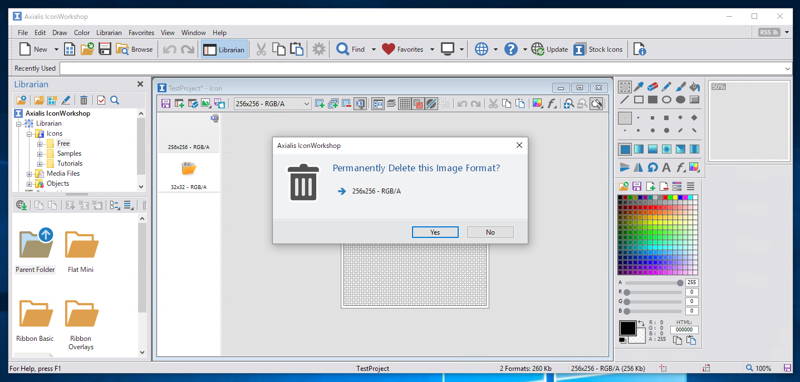The image size is (800, 382).
Task: Open the New button dropdown arrow
Action: click(x=56, y=49)
